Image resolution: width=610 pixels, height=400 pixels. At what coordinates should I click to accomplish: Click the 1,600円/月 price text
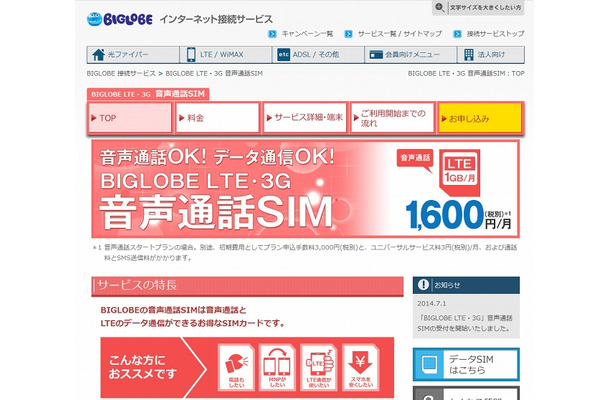(x=458, y=215)
